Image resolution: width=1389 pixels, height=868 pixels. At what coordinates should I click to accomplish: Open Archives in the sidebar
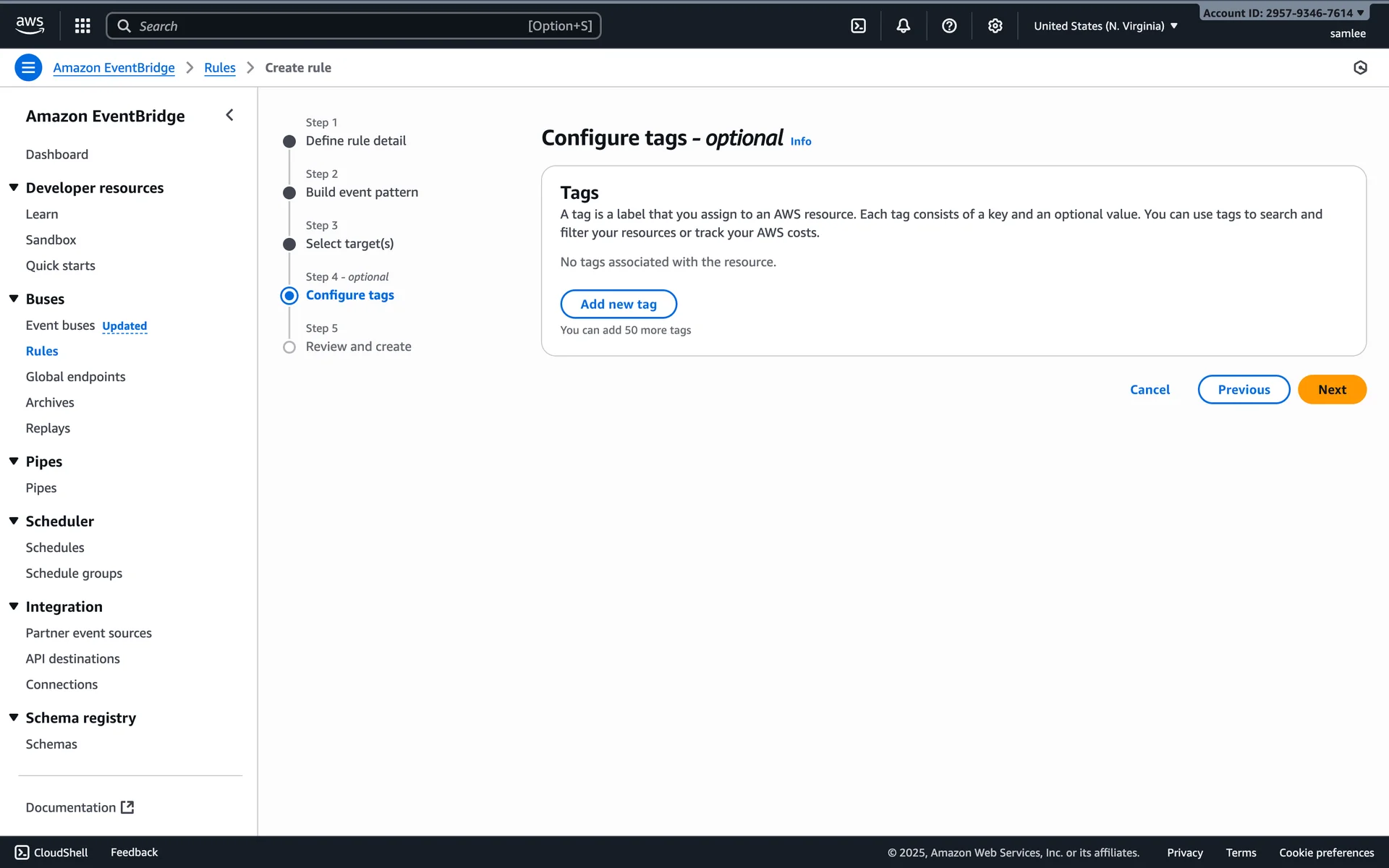50,402
